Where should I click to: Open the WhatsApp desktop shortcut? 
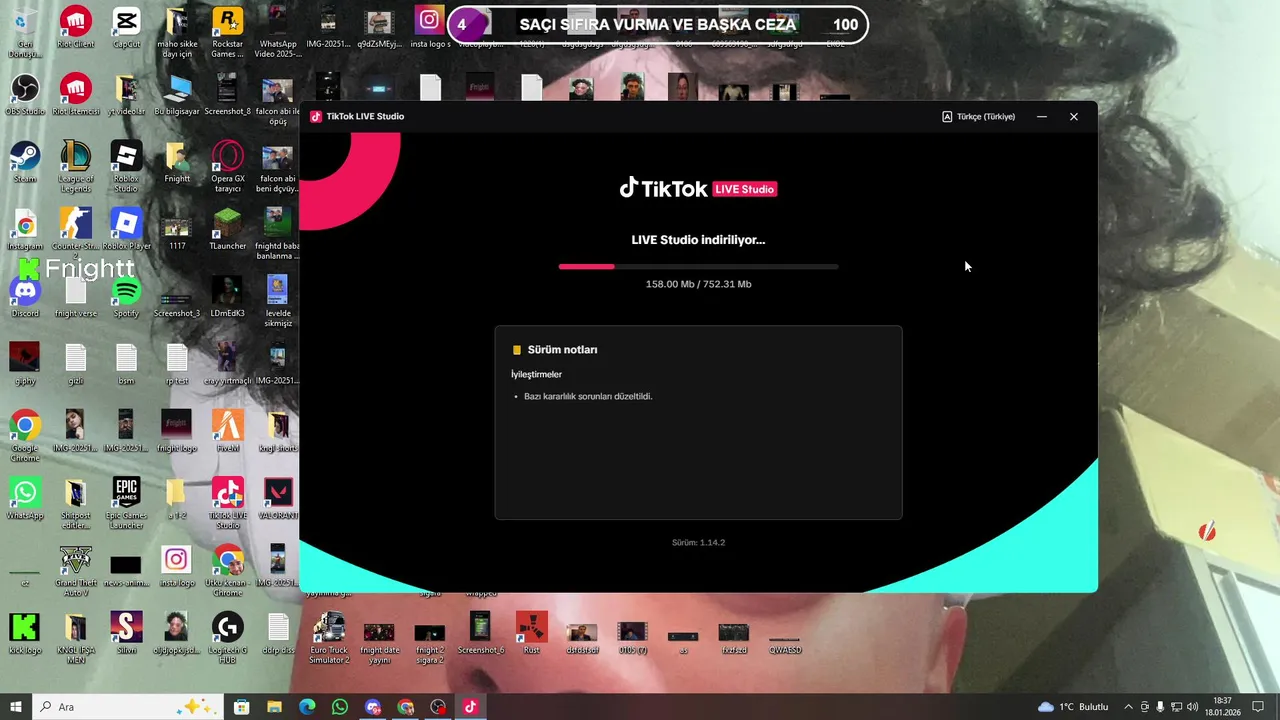tap(25, 499)
